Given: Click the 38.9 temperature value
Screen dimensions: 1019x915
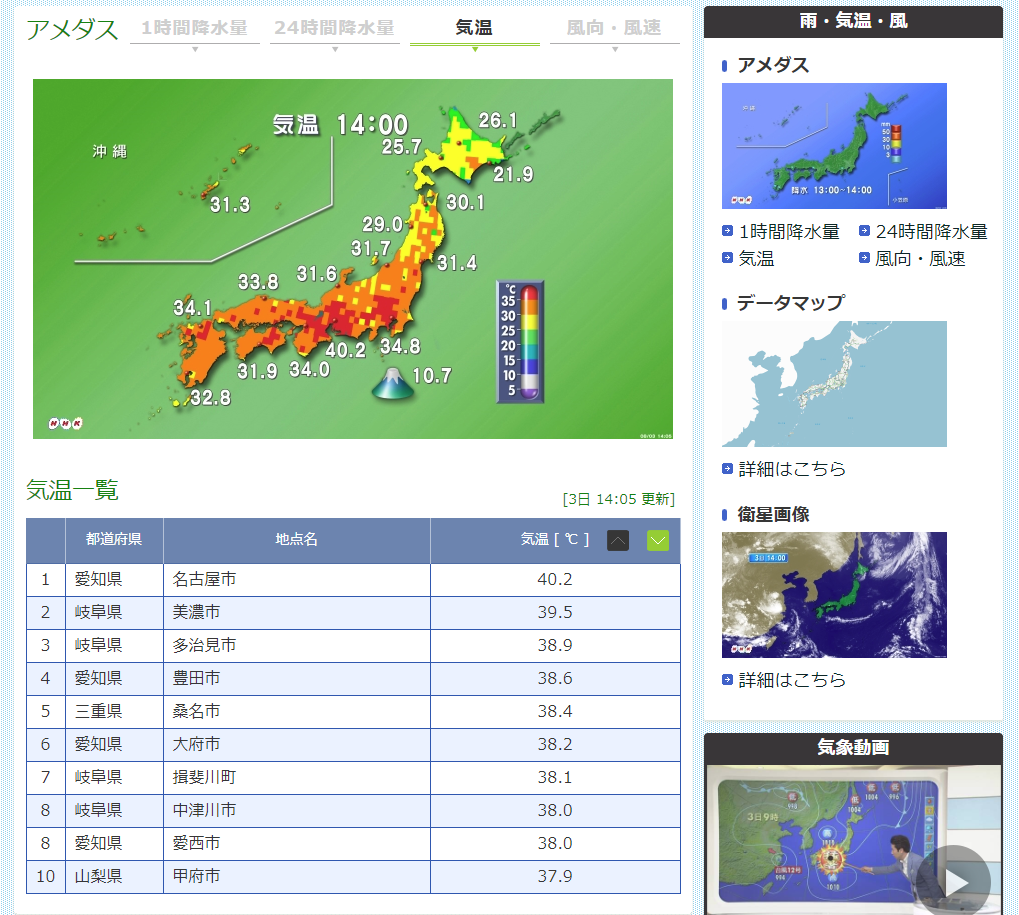Looking at the screenshot, I should click(x=555, y=645).
